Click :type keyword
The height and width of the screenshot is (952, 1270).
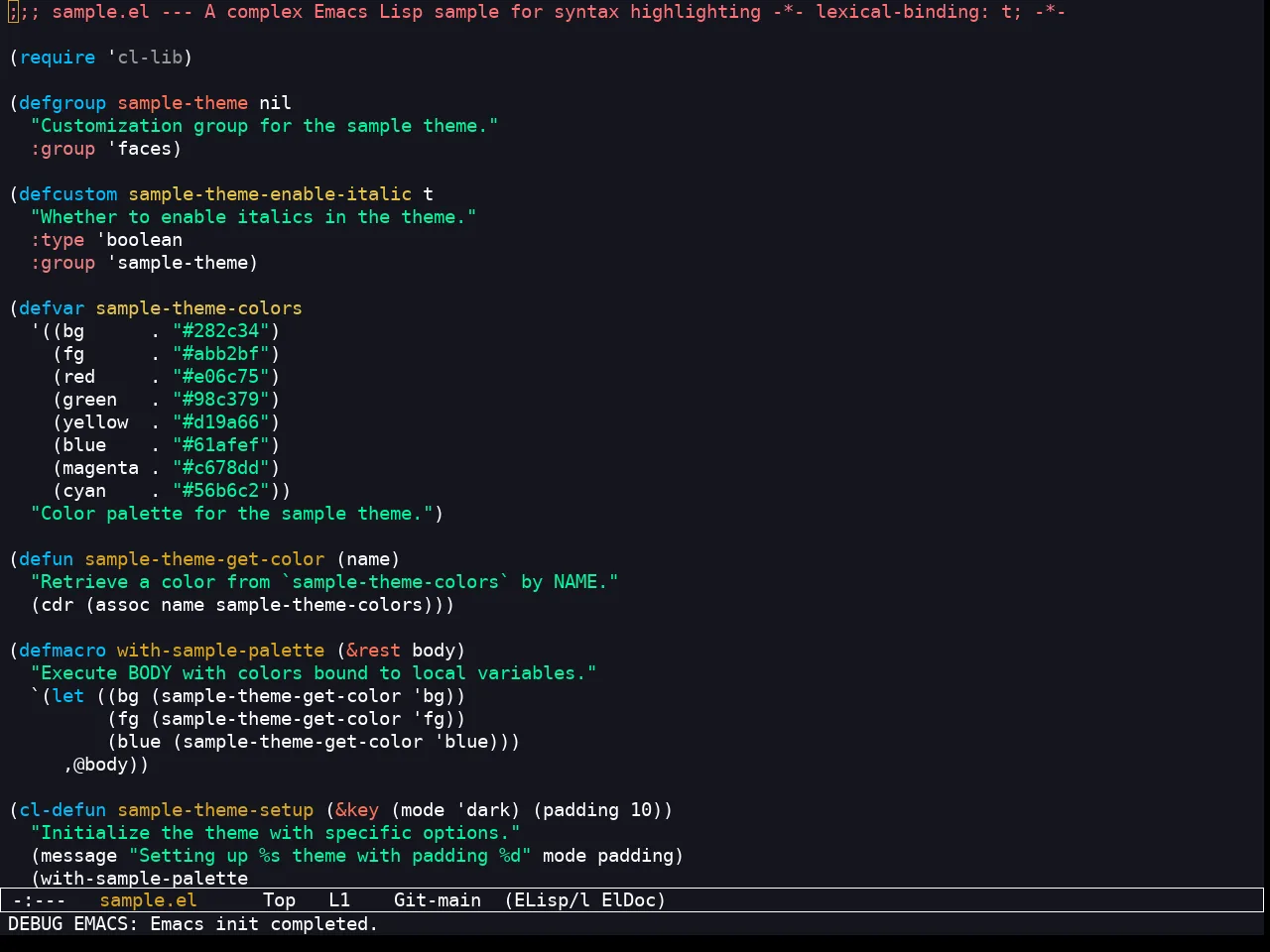click(58, 240)
